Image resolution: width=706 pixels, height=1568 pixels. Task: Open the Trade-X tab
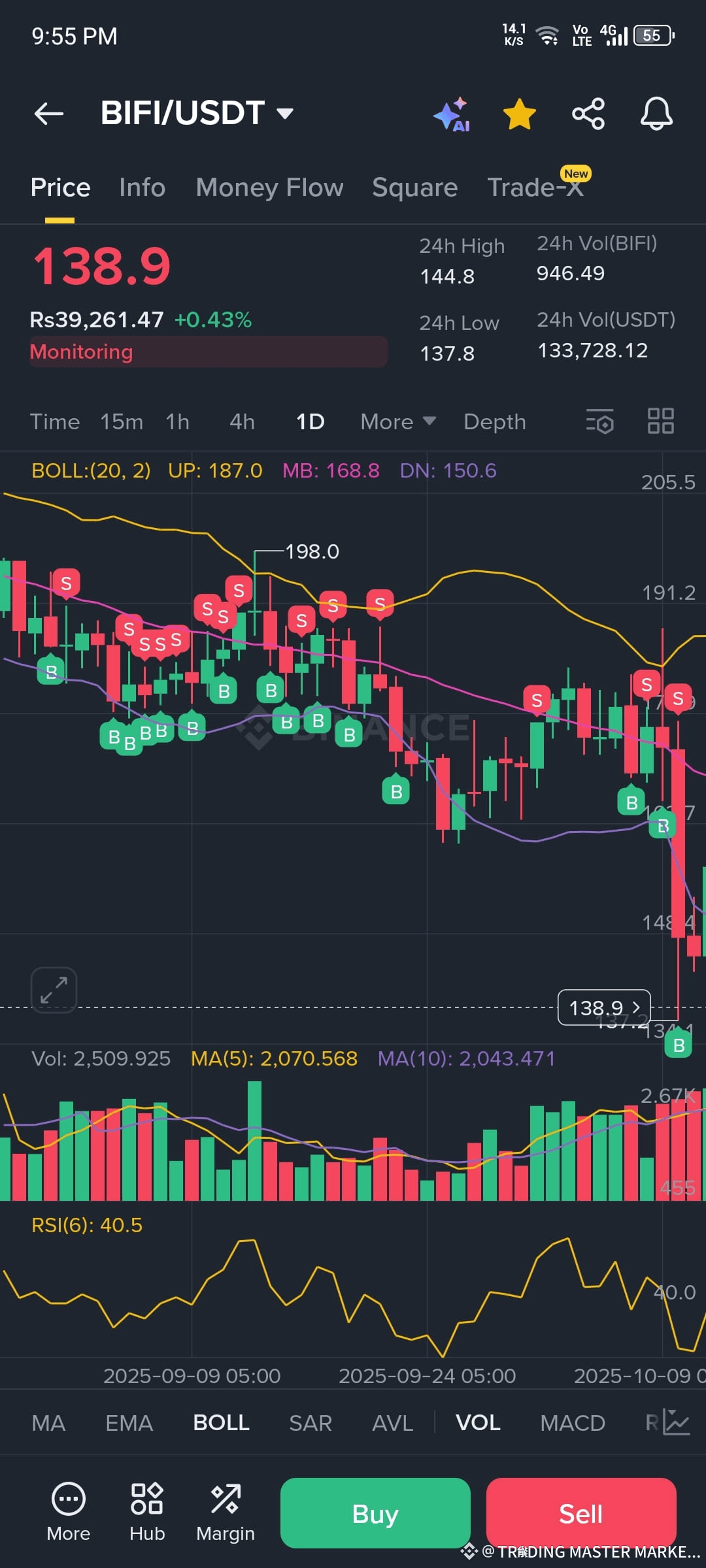[x=535, y=188]
